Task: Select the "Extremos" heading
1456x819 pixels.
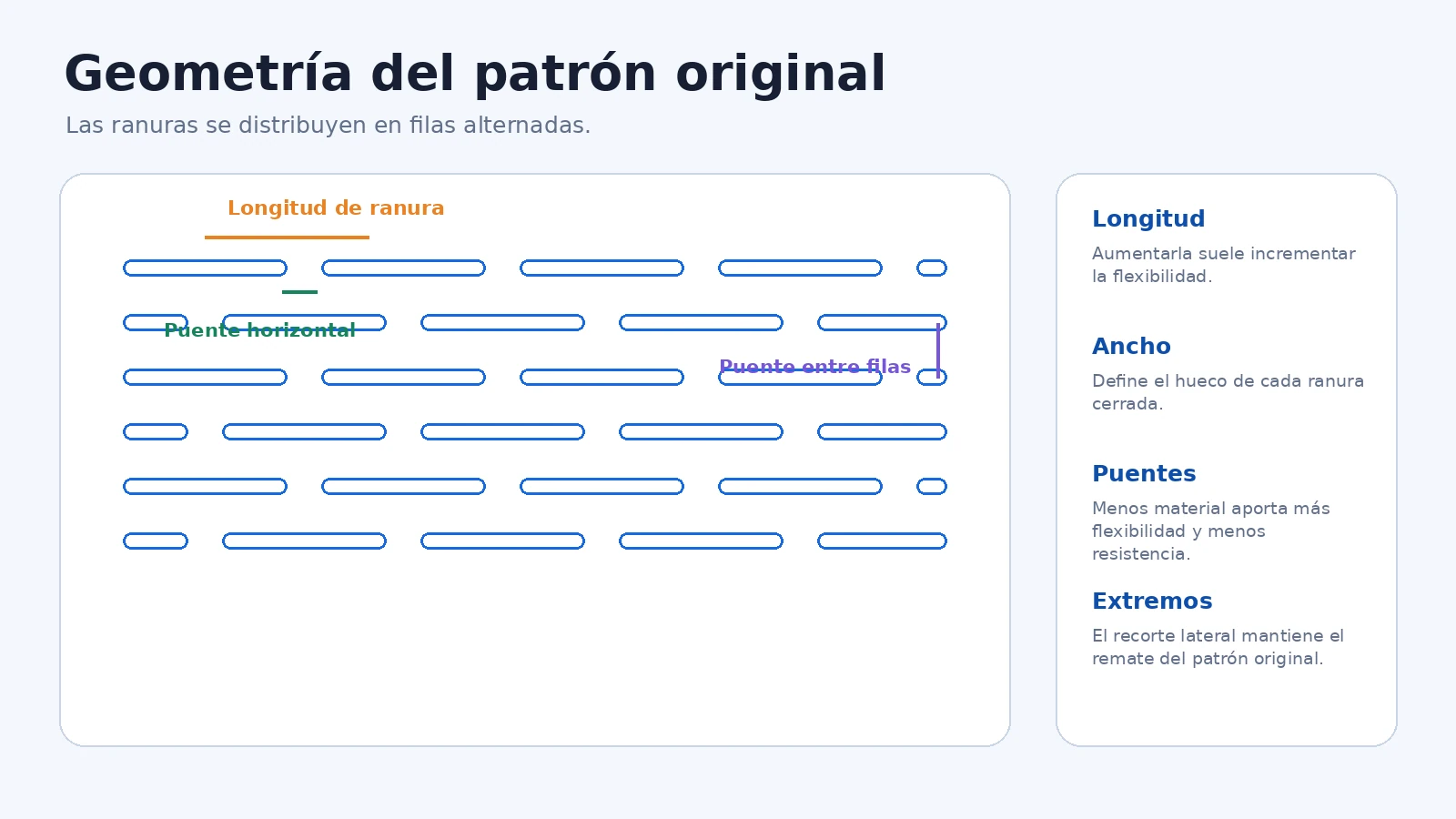Action: pos(1152,602)
